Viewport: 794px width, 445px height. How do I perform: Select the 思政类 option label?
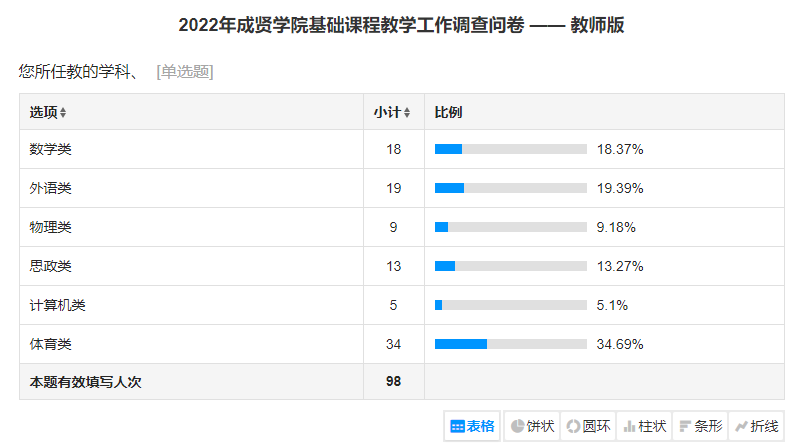[x=51, y=266]
